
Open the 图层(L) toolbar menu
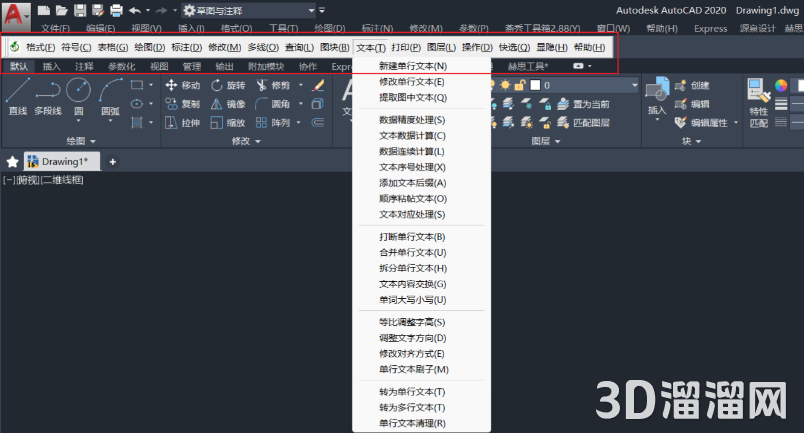(441, 48)
